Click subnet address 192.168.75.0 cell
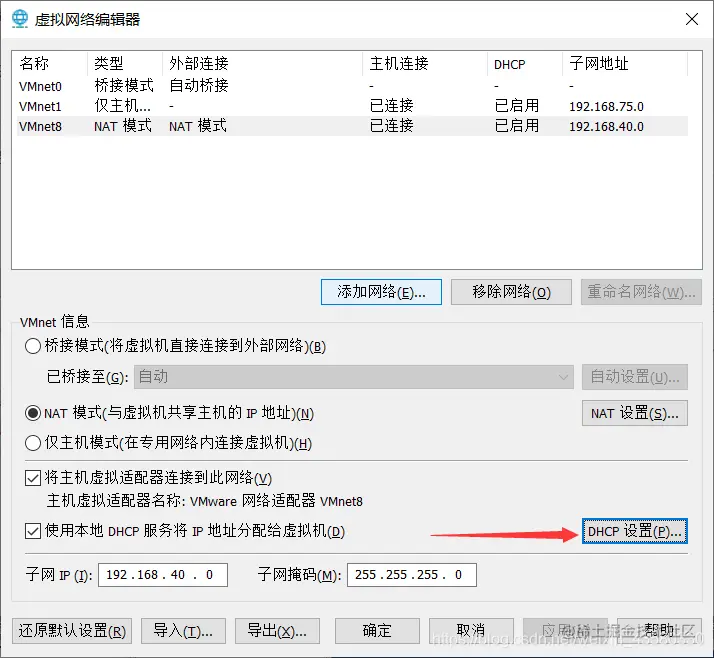Viewport: 714px width, 658px height. (607, 107)
